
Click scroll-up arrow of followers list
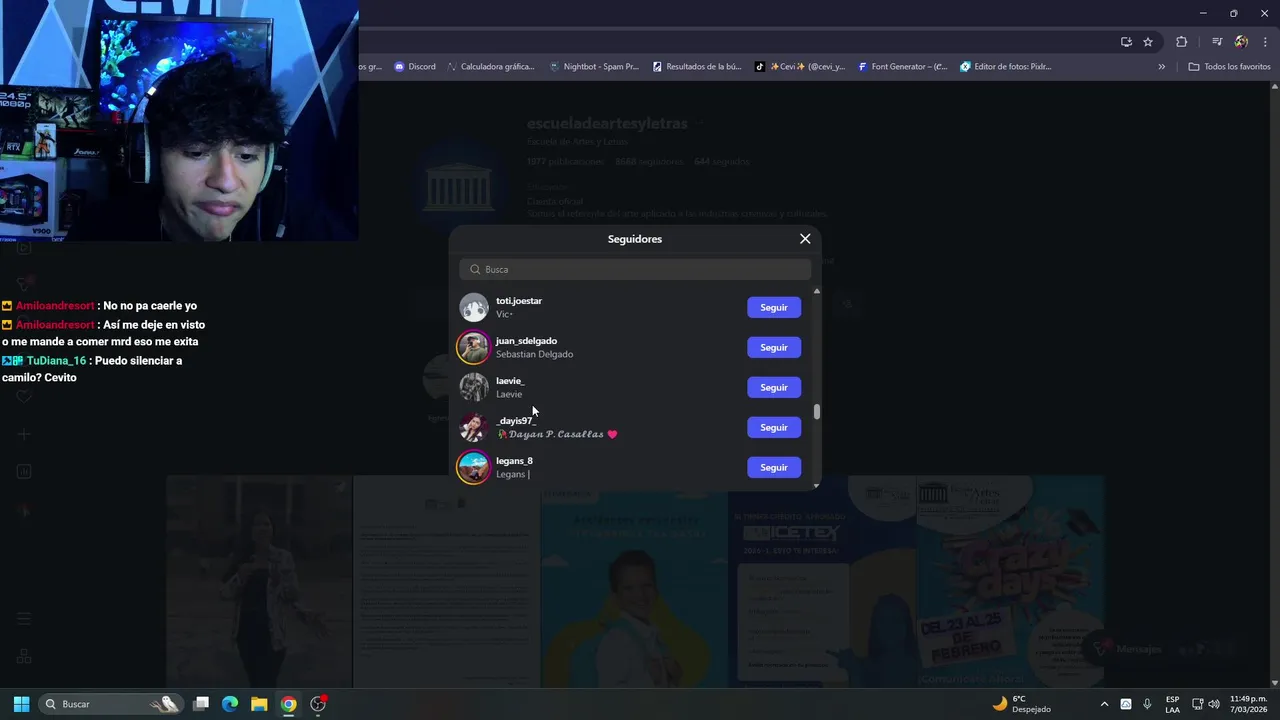pos(817,291)
